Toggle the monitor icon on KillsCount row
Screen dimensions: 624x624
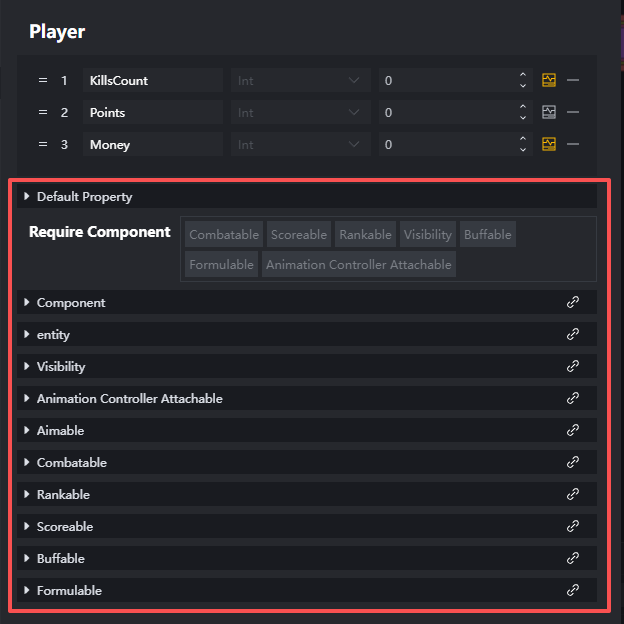(549, 80)
